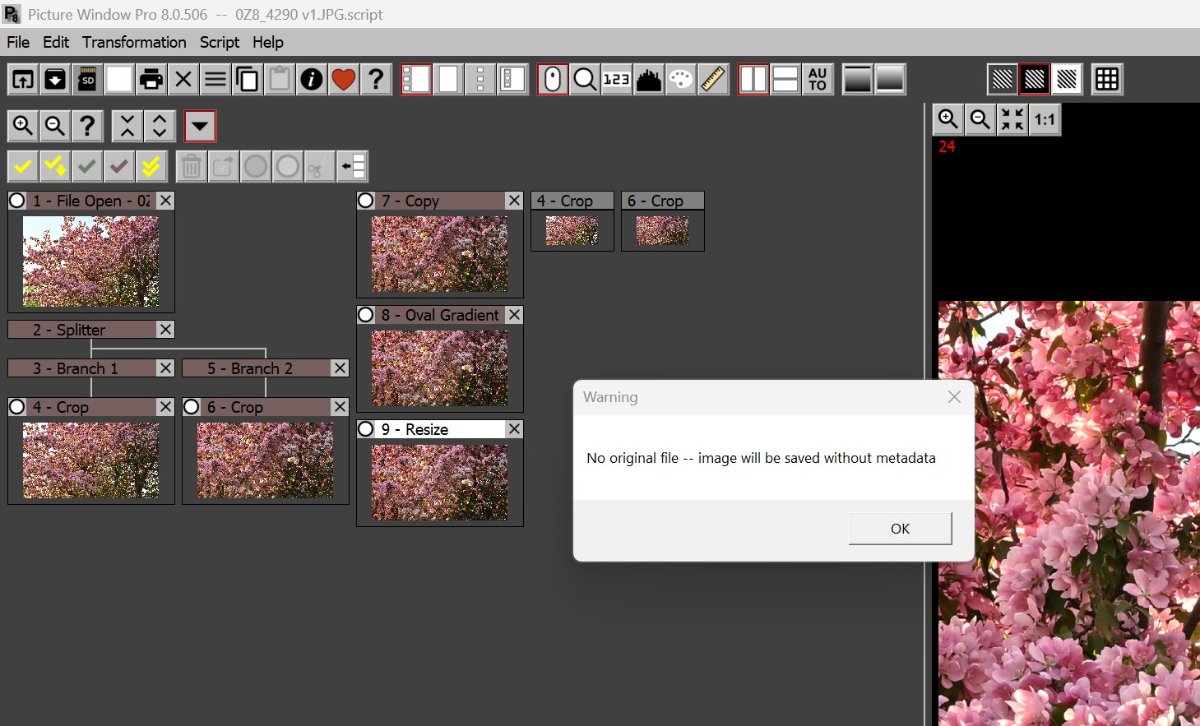1200x726 pixels.
Task: Toggle the circle on the 1 - File Open node
Action: click(x=17, y=201)
